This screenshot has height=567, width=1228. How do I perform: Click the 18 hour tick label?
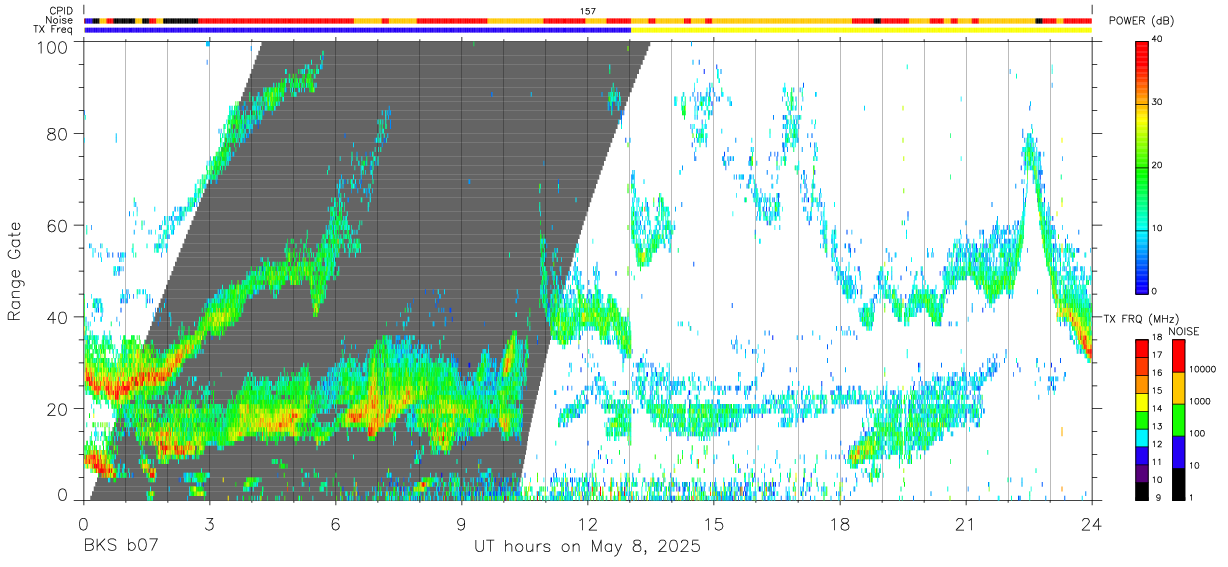840,523
